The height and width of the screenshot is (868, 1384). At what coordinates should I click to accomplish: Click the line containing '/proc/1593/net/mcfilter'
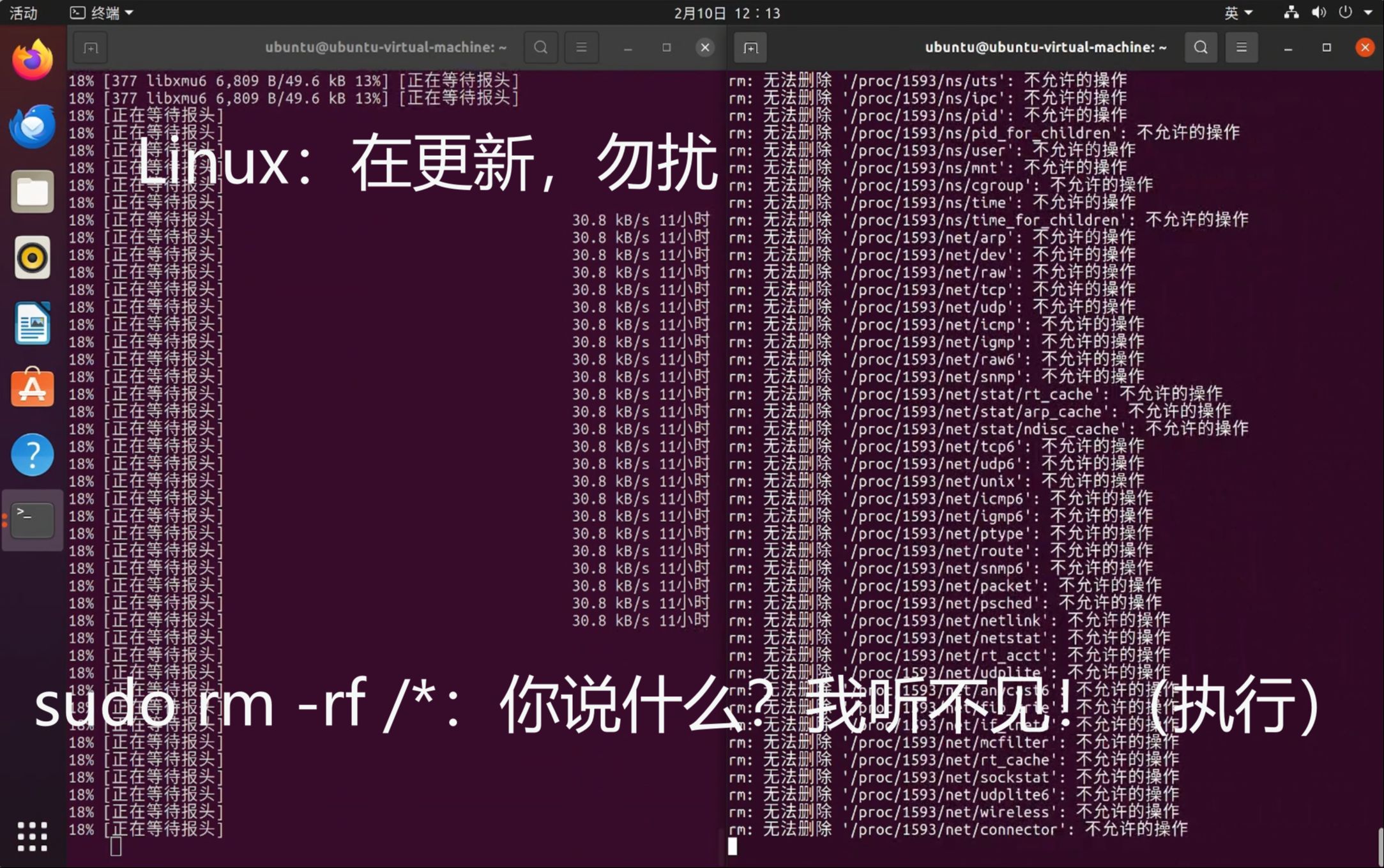954,742
